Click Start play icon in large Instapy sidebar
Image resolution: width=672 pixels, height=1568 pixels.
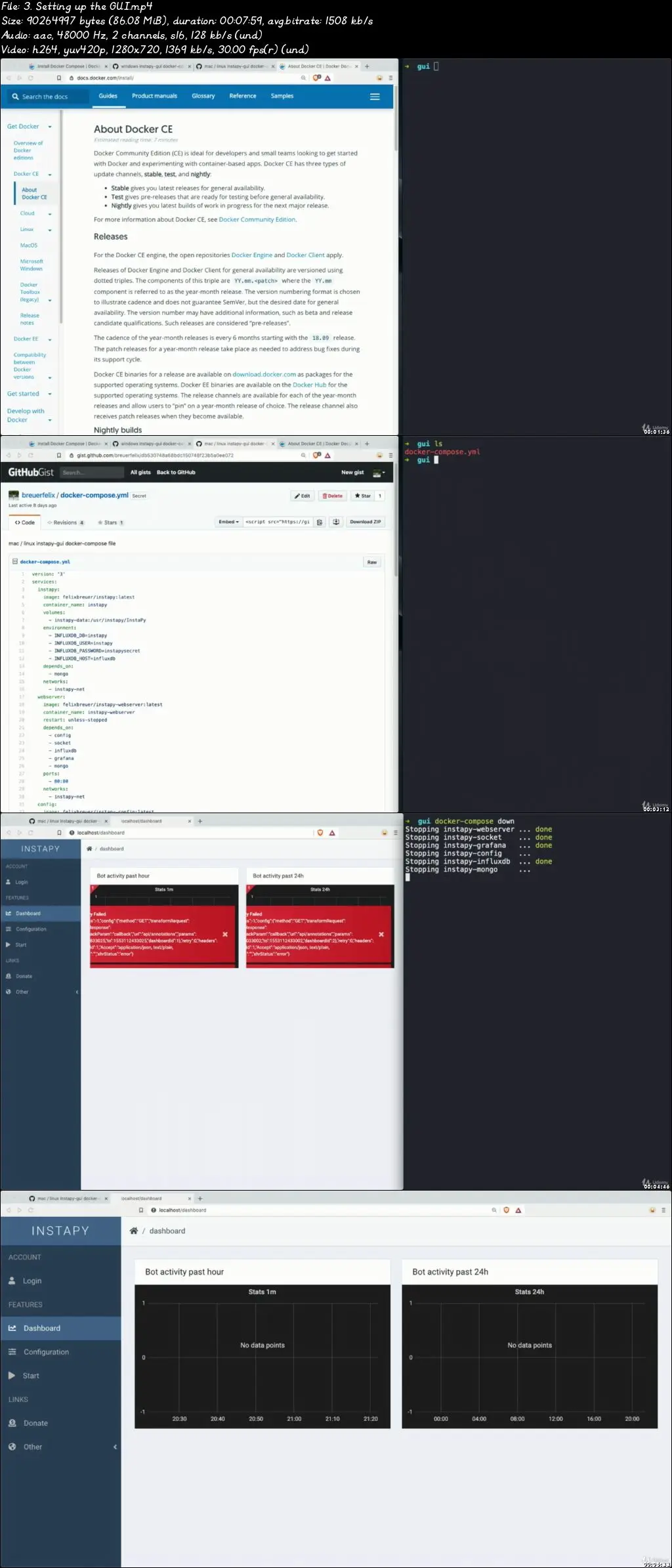pyautogui.click(x=12, y=1375)
